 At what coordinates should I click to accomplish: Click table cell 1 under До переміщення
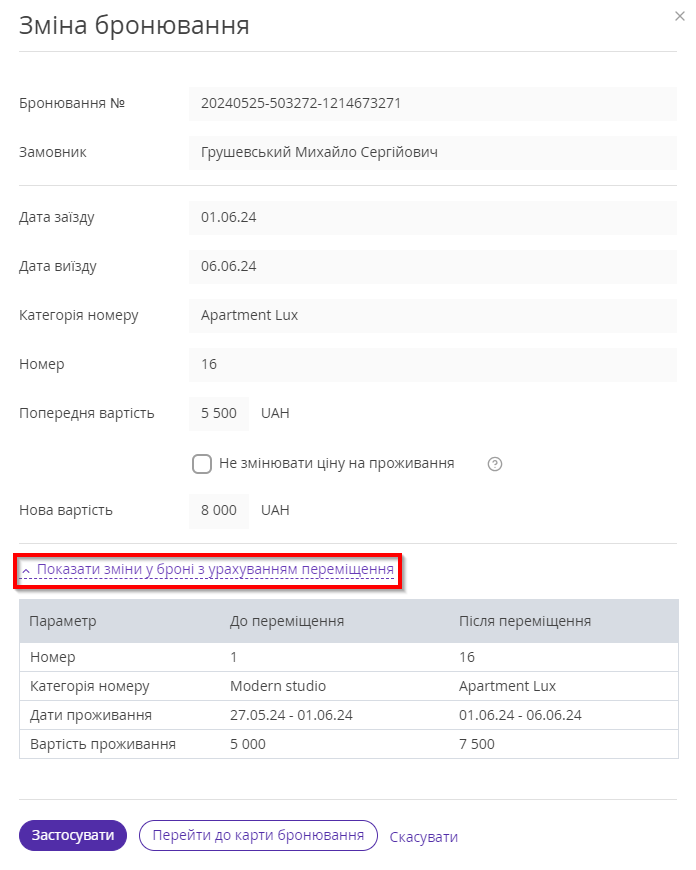[x=233, y=657]
